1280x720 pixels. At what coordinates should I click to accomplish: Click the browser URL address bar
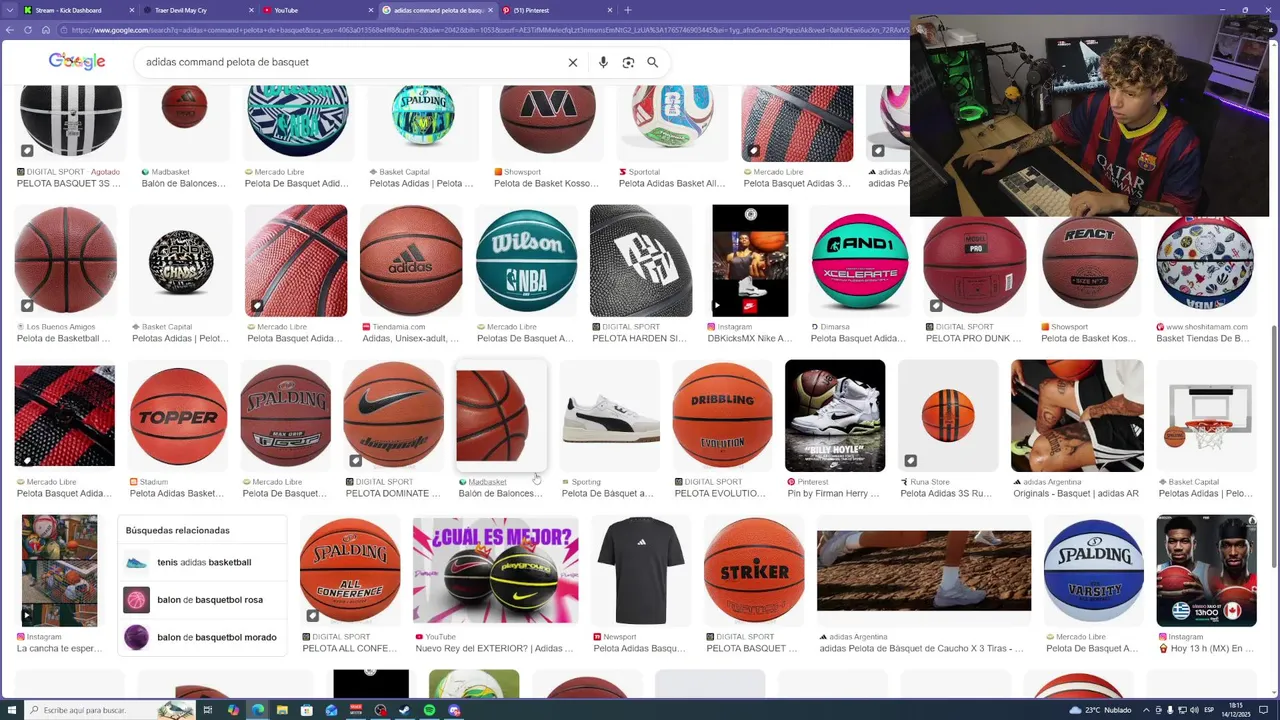point(480,30)
